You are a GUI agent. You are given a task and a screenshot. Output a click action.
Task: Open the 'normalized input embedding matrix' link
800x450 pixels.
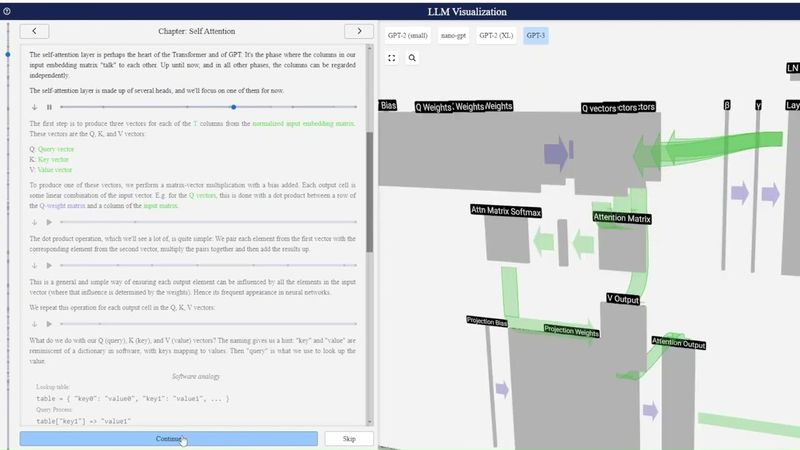pyautogui.click(x=303, y=123)
